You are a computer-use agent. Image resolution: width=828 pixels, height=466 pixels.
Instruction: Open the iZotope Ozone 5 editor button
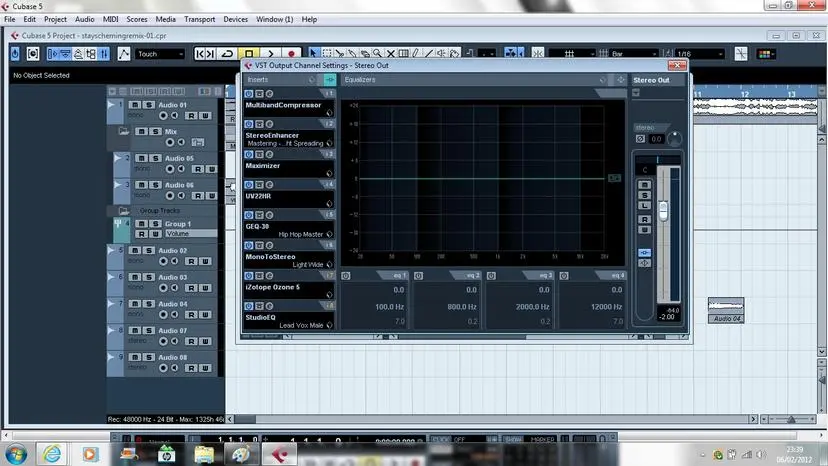[x=269, y=276]
